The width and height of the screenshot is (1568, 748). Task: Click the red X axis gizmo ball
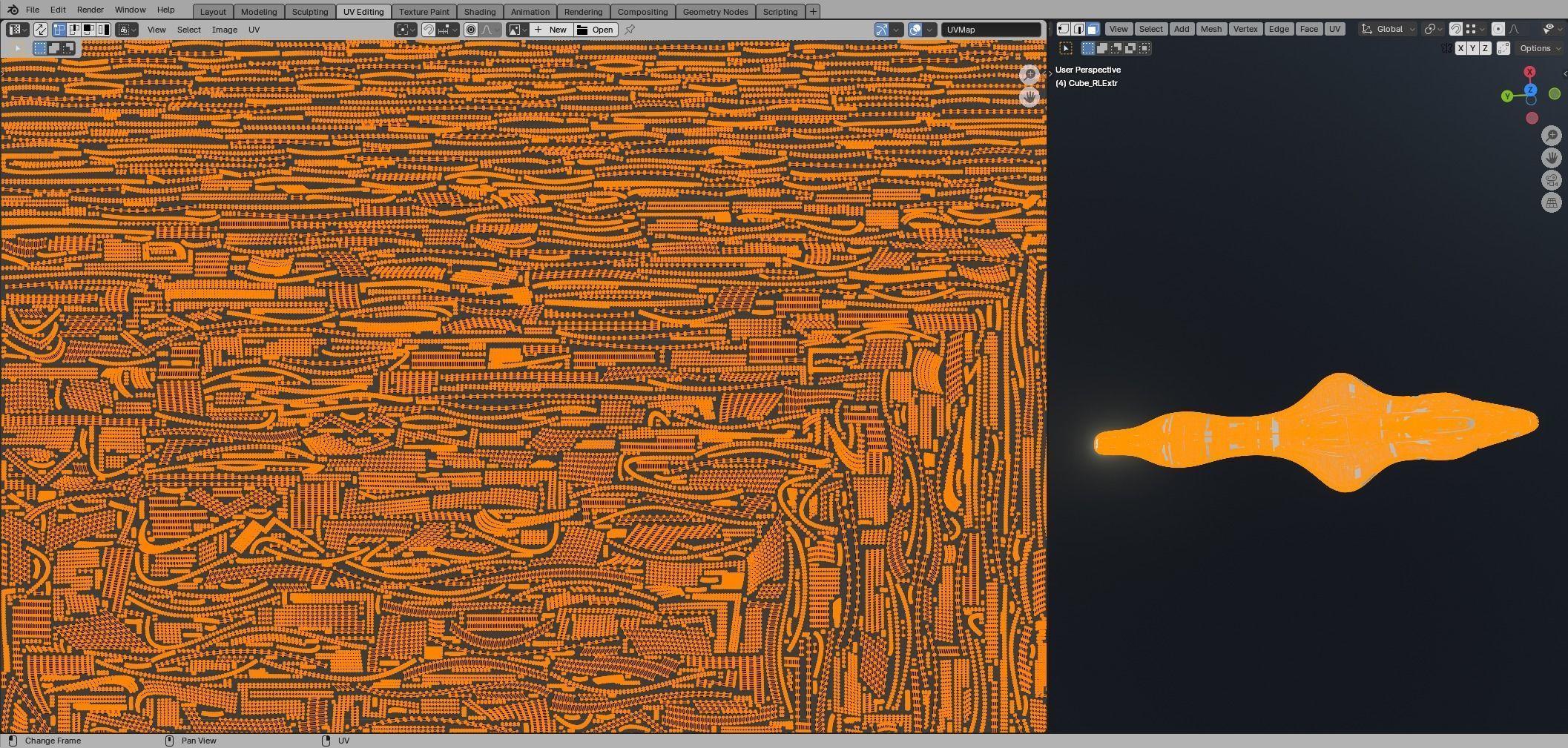1529,72
